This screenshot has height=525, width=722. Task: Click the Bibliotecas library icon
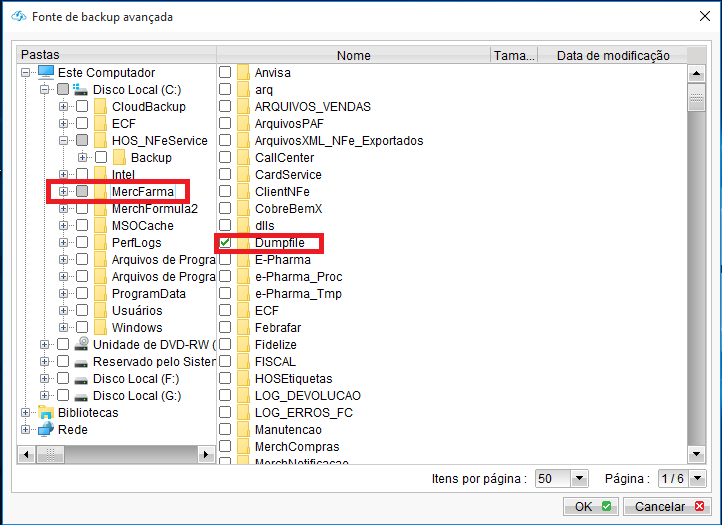click(46, 413)
